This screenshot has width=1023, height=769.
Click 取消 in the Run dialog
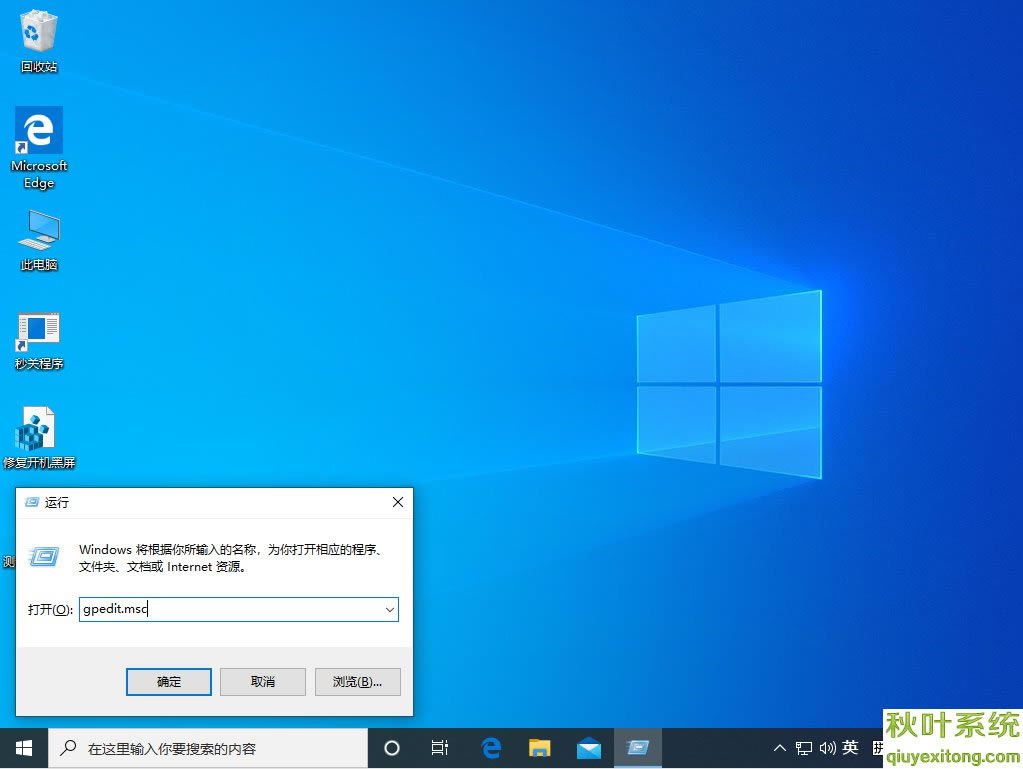(x=263, y=682)
